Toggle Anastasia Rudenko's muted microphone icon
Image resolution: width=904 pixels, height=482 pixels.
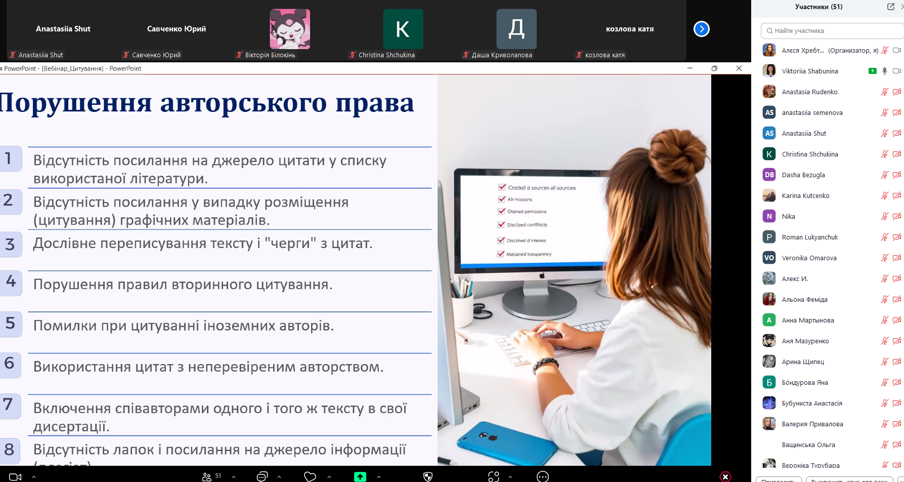884,92
